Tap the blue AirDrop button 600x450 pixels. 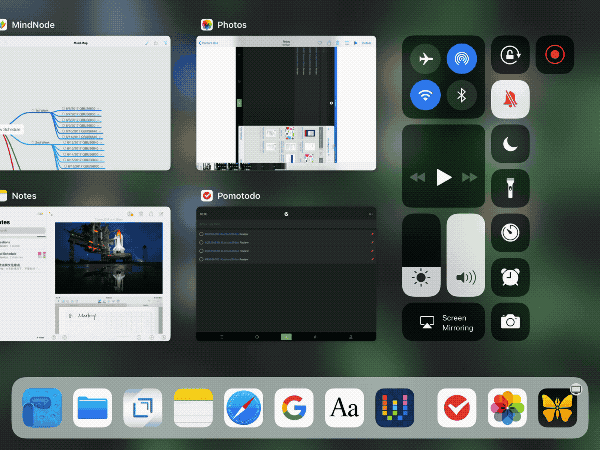coord(462,59)
